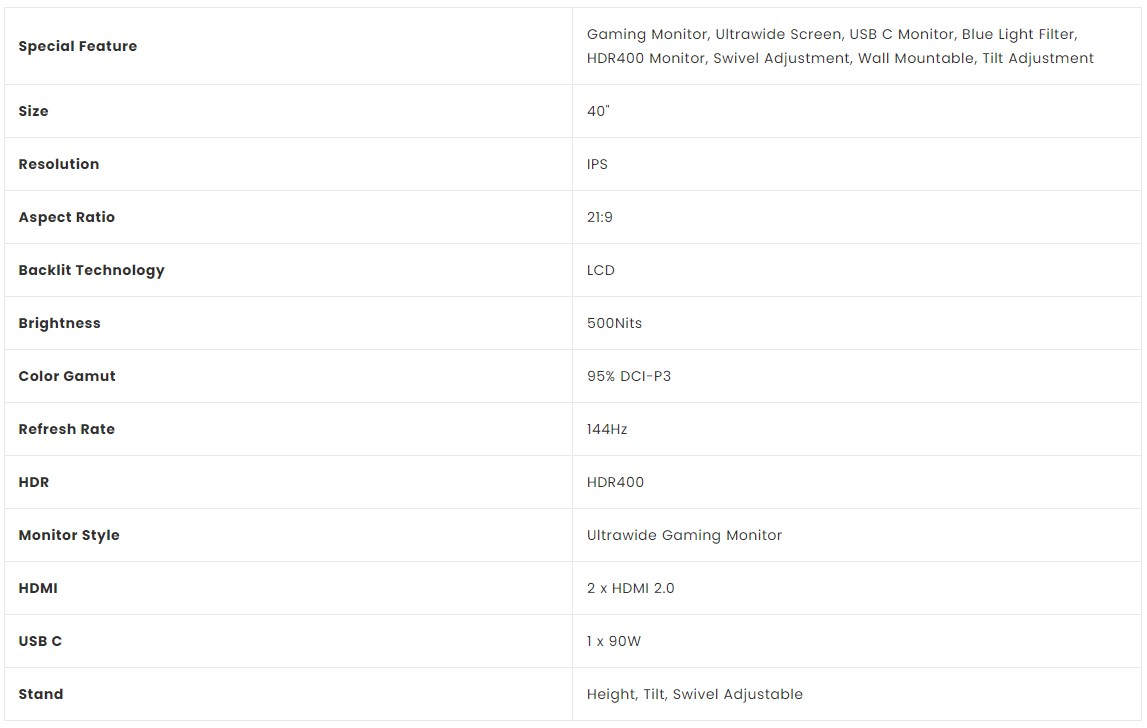Click the IPS value text
Screen dimensions: 1147x728
point(597,164)
